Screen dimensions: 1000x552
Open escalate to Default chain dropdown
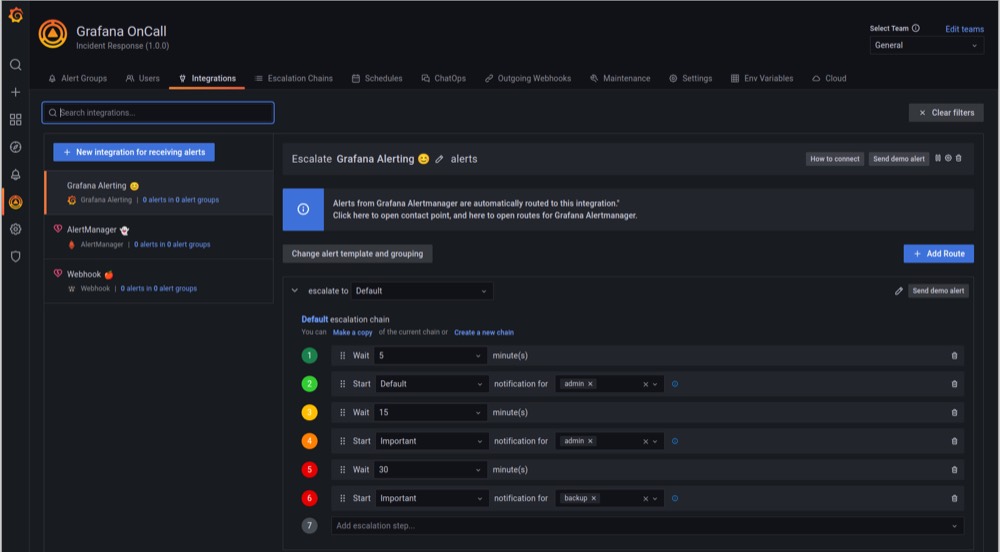(x=422, y=291)
